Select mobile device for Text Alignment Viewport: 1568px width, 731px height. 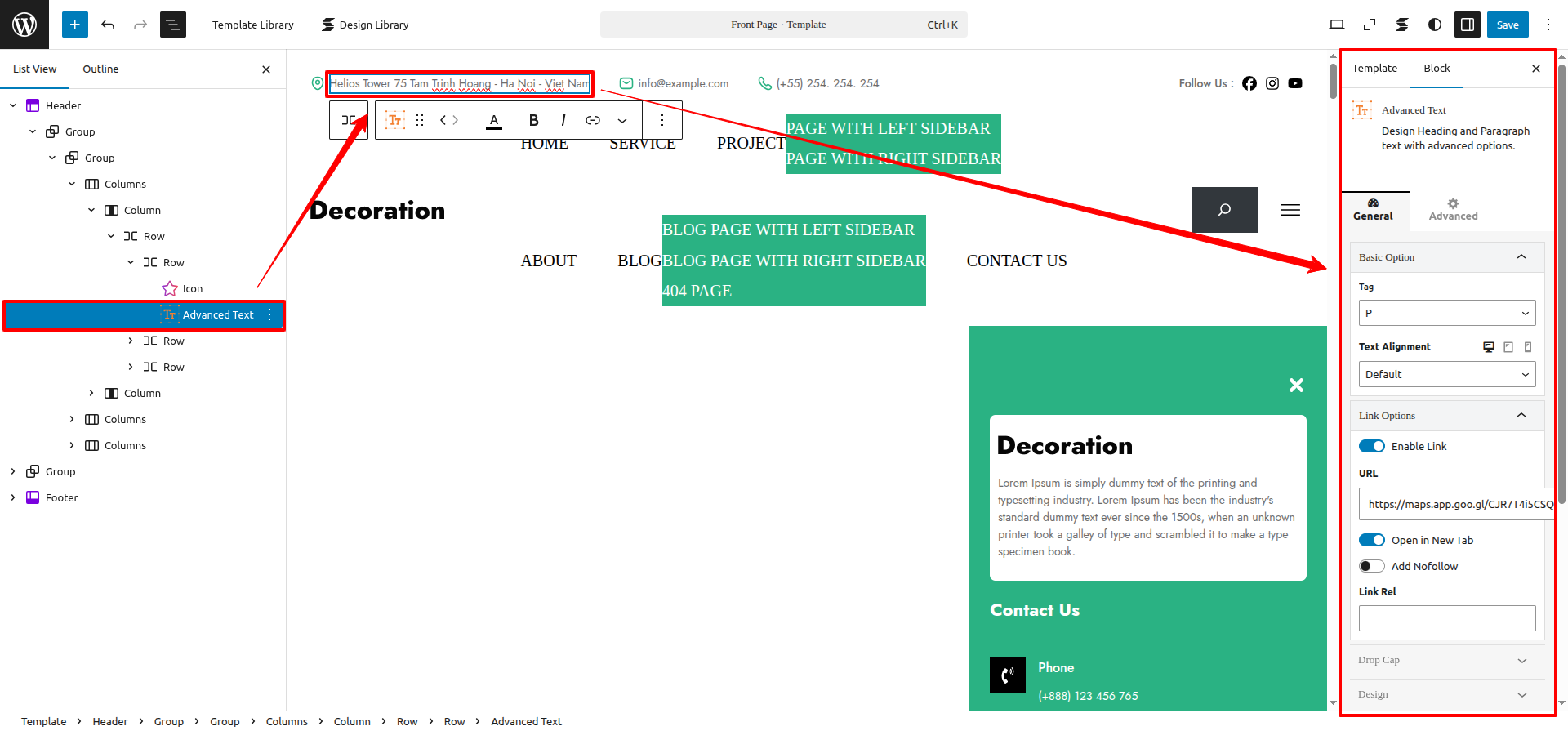point(1528,347)
